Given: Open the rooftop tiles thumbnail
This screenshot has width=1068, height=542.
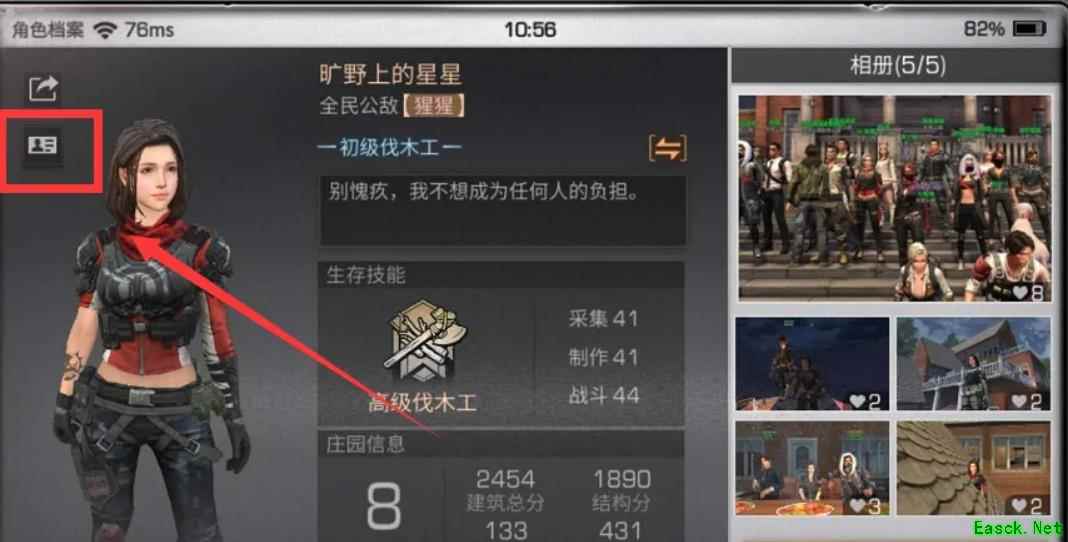Looking at the screenshot, I should click(974, 468).
